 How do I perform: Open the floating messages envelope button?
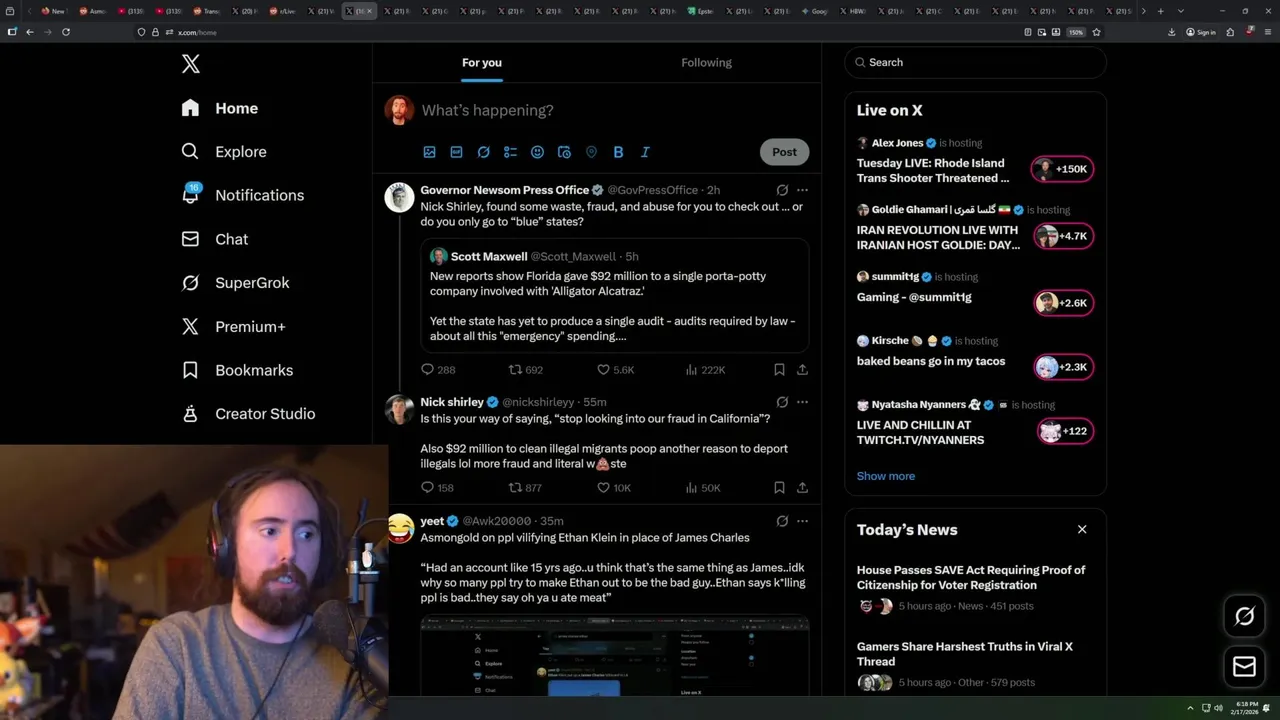(x=1245, y=667)
